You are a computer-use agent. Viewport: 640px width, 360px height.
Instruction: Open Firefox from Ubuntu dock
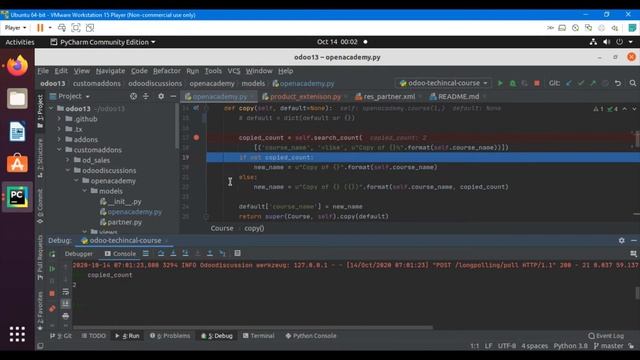tap(17, 66)
